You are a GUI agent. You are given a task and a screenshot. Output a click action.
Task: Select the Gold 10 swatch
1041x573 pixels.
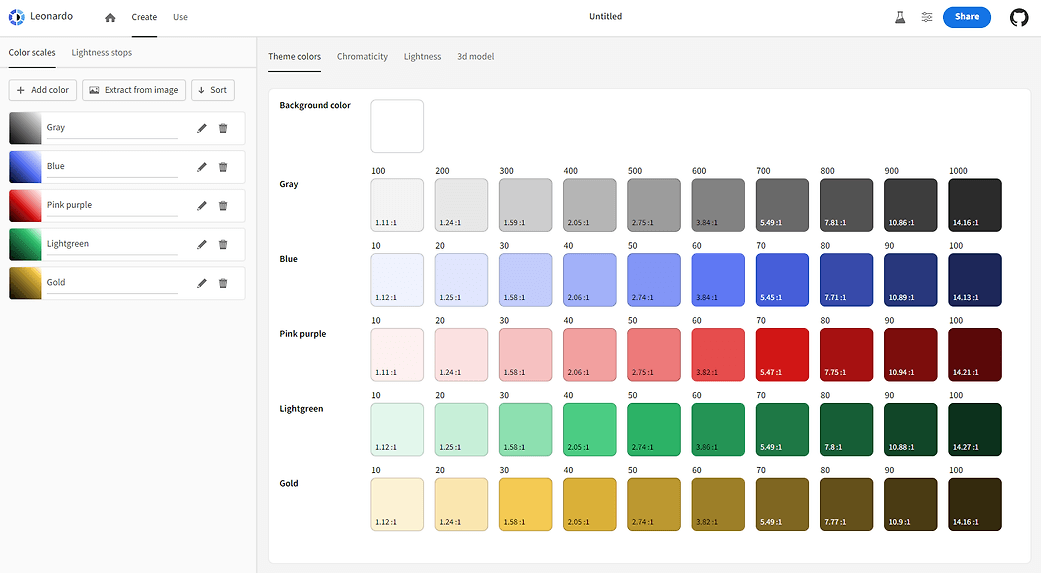click(x=397, y=505)
